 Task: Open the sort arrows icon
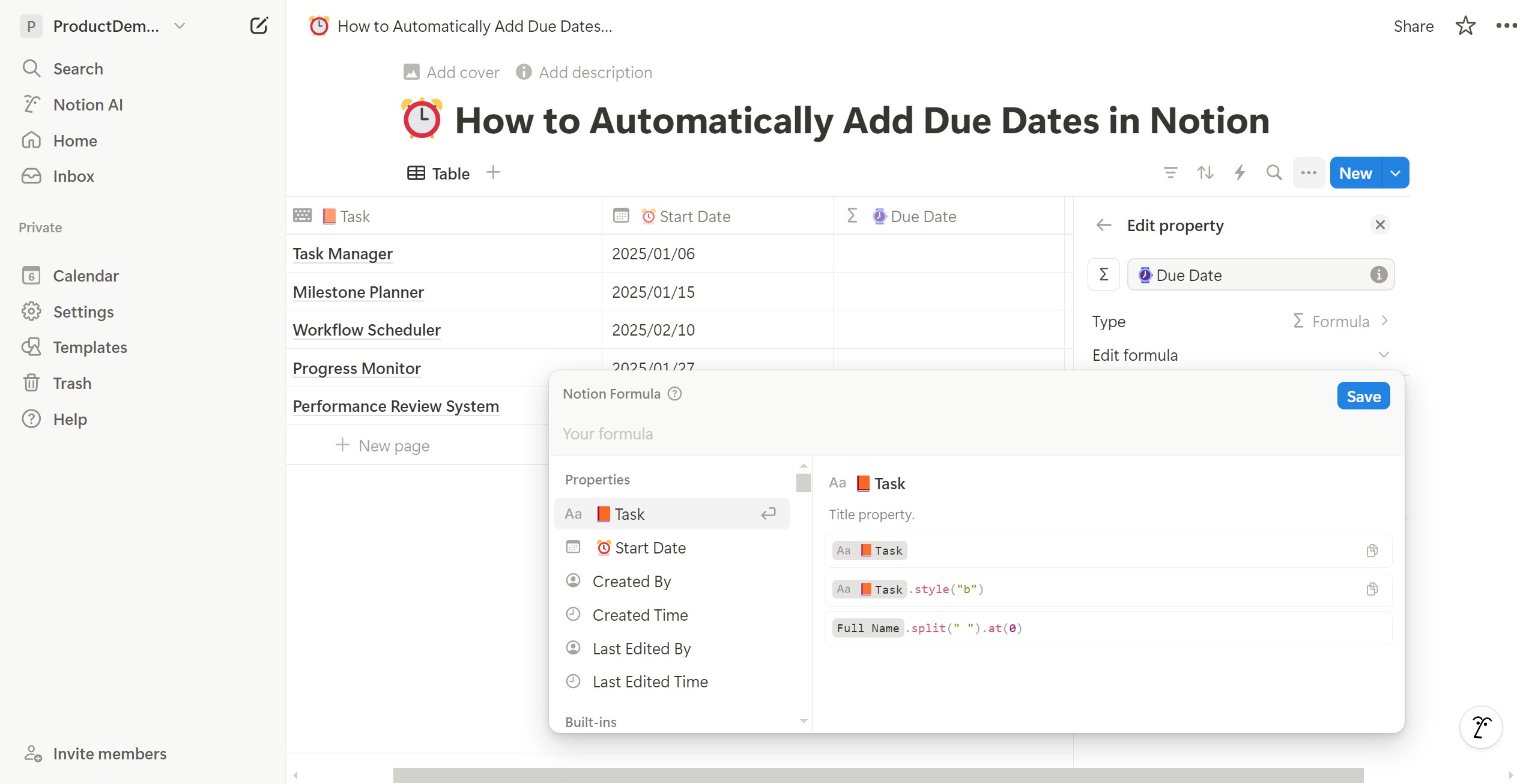pos(1205,173)
